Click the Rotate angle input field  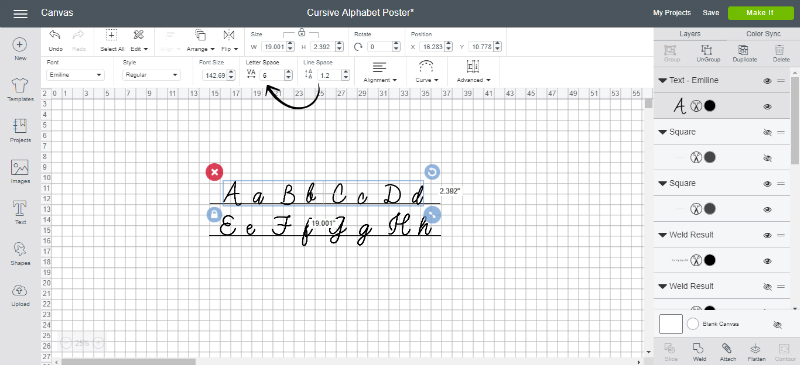pos(379,46)
